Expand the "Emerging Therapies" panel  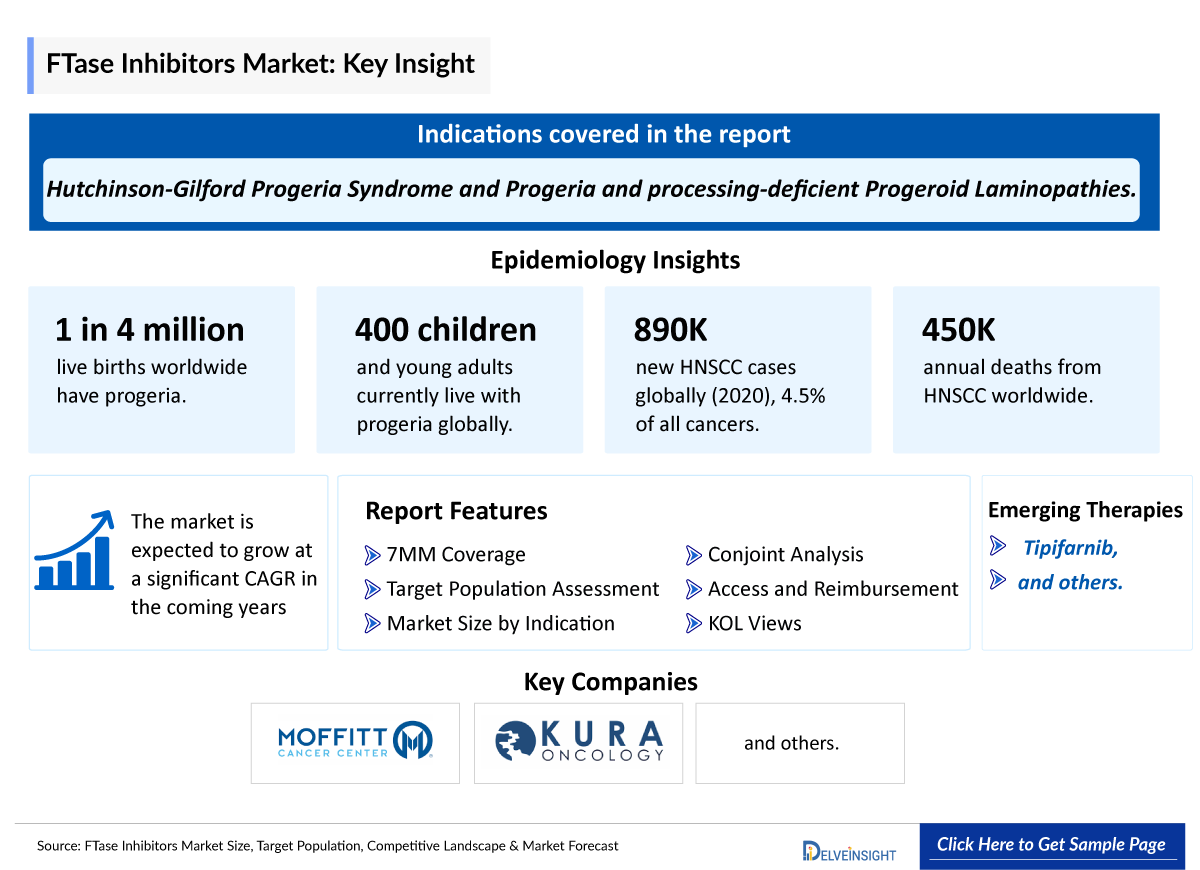pos(1086,510)
